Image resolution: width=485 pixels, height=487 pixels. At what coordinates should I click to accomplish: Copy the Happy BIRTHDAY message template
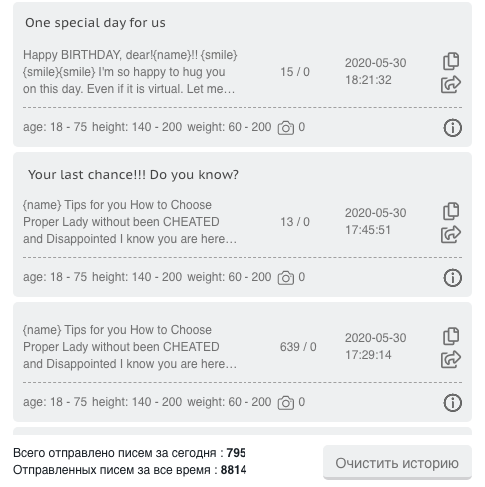tap(451, 61)
